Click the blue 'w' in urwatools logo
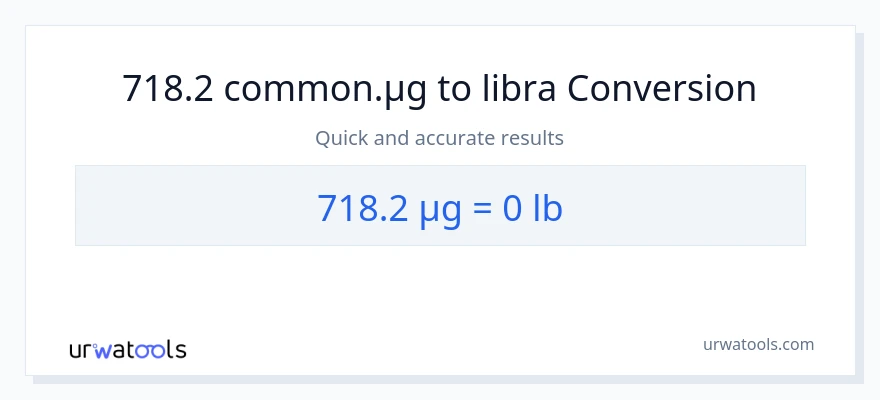The height and width of the screenshot is (400, 880). point(106,350)
